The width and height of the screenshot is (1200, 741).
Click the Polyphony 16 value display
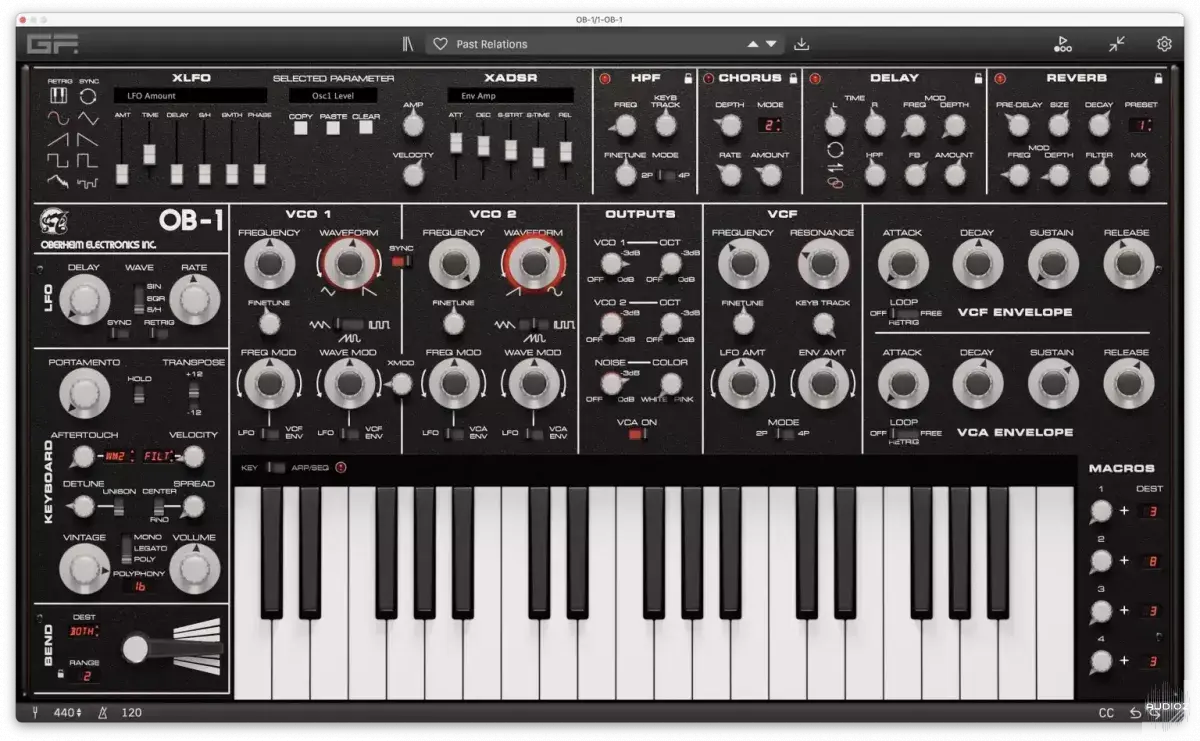click(139, 587)
